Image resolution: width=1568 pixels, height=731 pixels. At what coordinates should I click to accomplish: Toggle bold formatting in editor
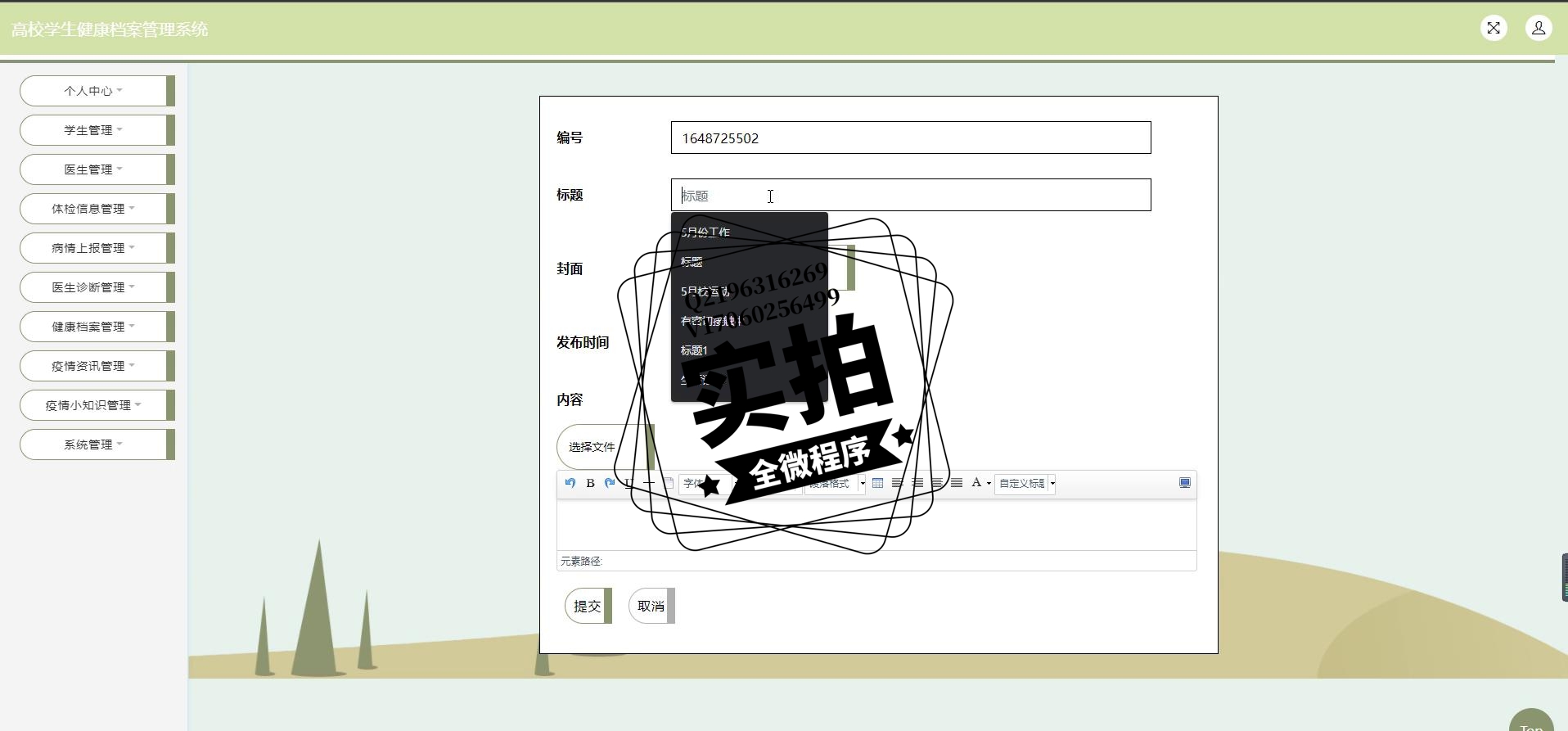pyautogui.click(x=590, y=483)
